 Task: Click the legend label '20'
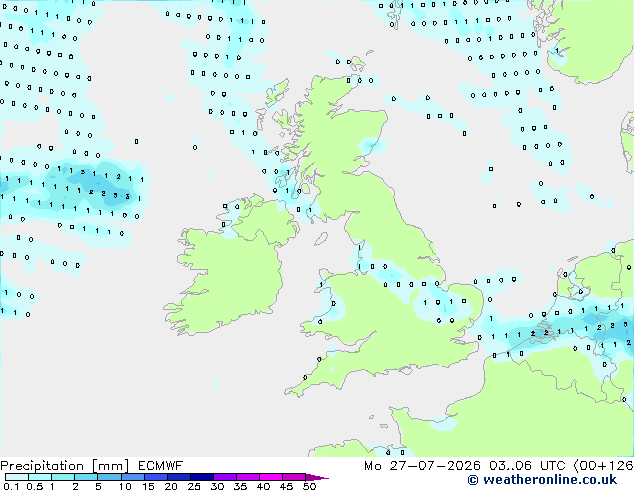[171, 486]
